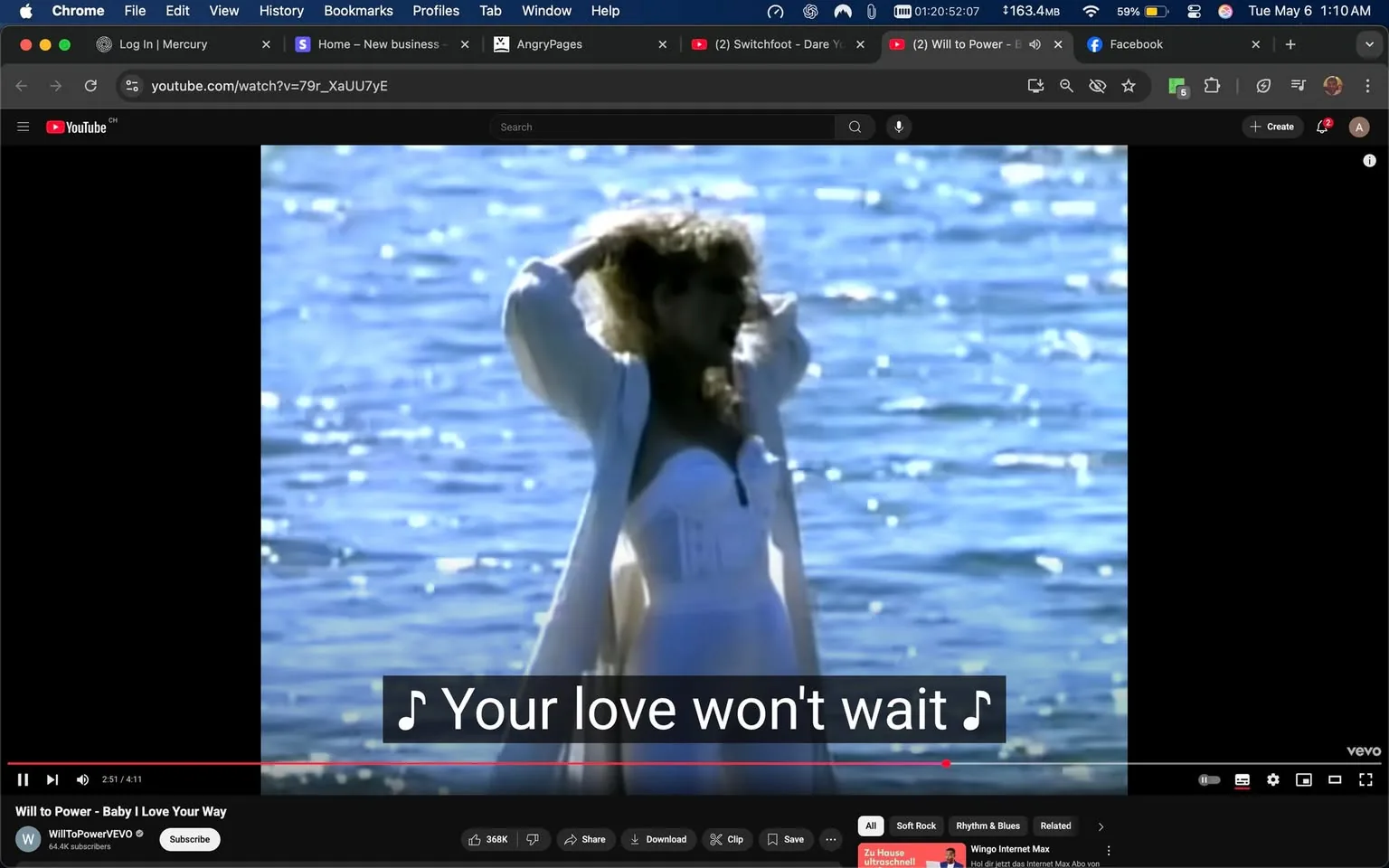Switch to theater mode
Screen dimensions: 1389x868
pyautogui.click(x=1334, y=778)
